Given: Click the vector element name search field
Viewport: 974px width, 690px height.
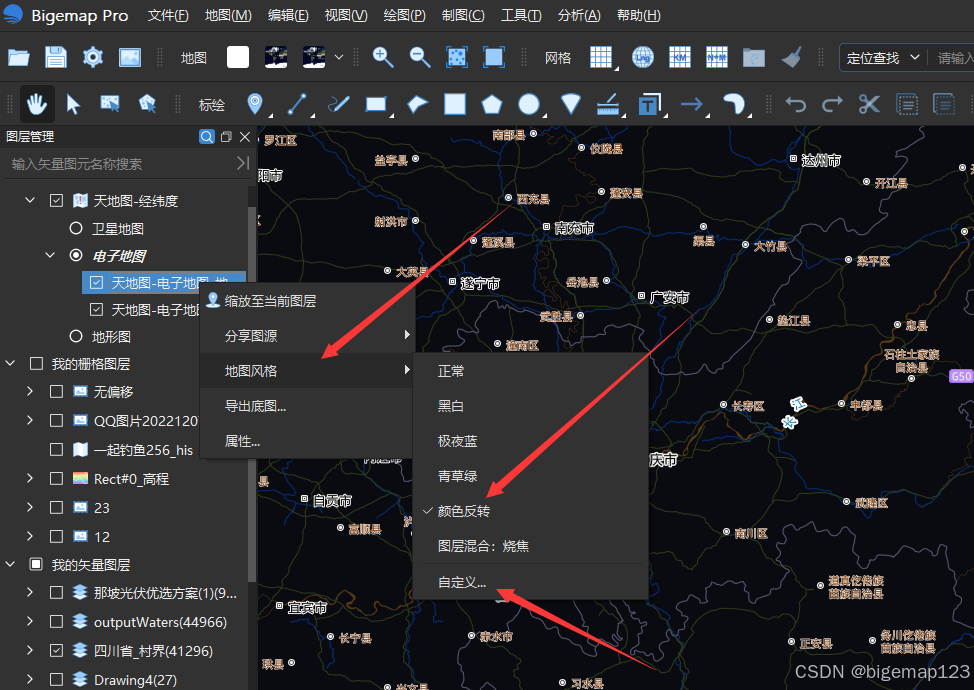Looking at the screenshot, I should pos(123,164).
